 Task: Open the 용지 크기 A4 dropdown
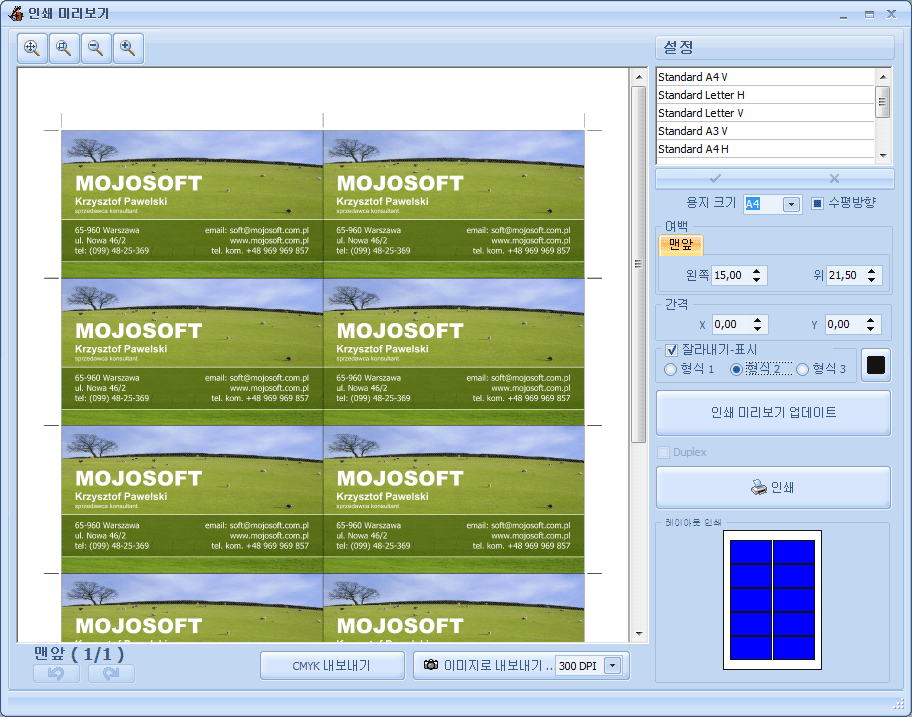point(790,204)
